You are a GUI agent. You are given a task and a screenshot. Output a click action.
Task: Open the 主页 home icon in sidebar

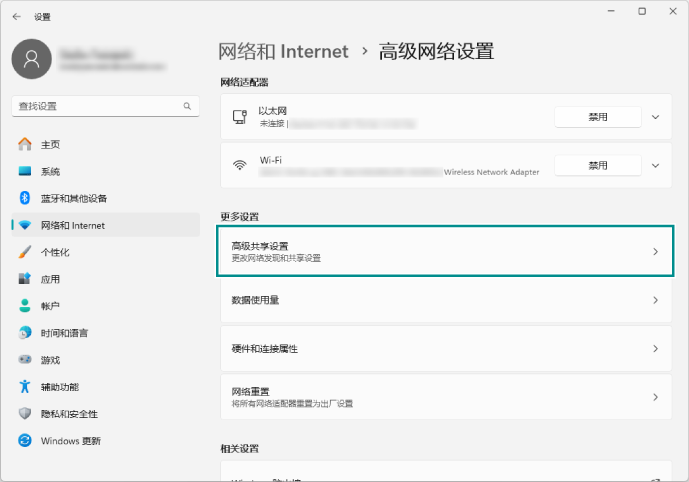tap(25, 144)
